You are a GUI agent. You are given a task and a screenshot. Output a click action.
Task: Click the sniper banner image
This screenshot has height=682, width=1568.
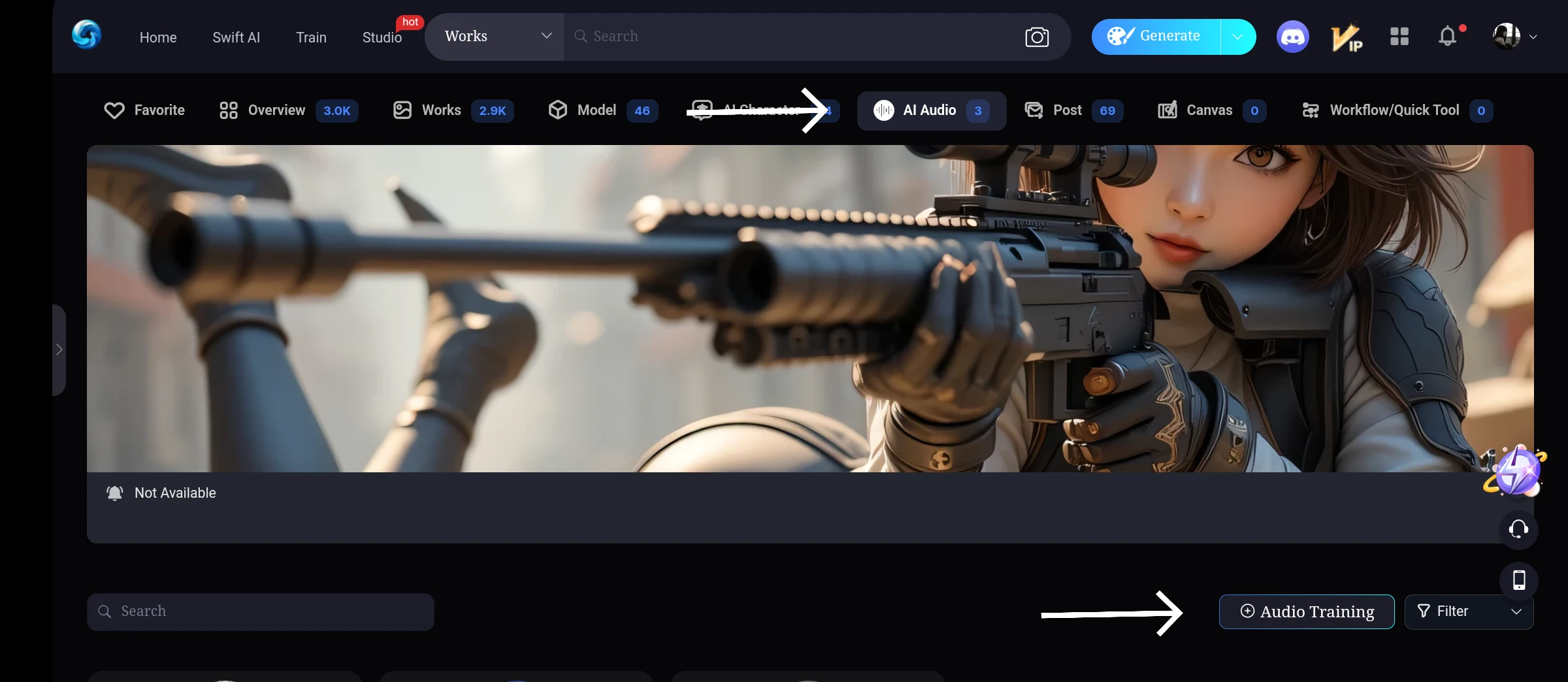click(810, 308)
